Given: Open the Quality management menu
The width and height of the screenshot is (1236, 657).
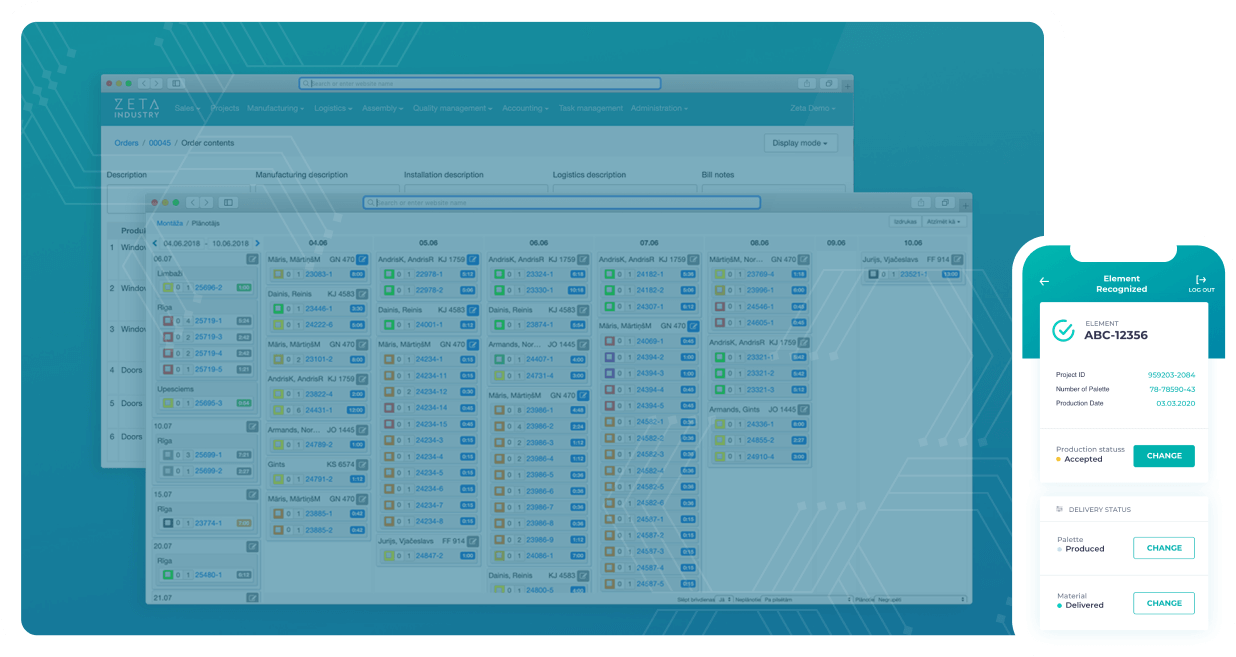Looking at the screenshot, I should point(452,108).
